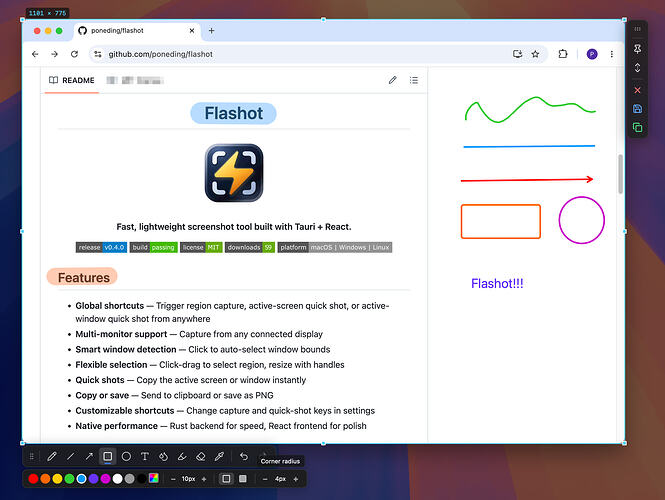
Task: Save the screenshot with the floppy disk icon
Action: pyautogui.click(x=637, y=109)
